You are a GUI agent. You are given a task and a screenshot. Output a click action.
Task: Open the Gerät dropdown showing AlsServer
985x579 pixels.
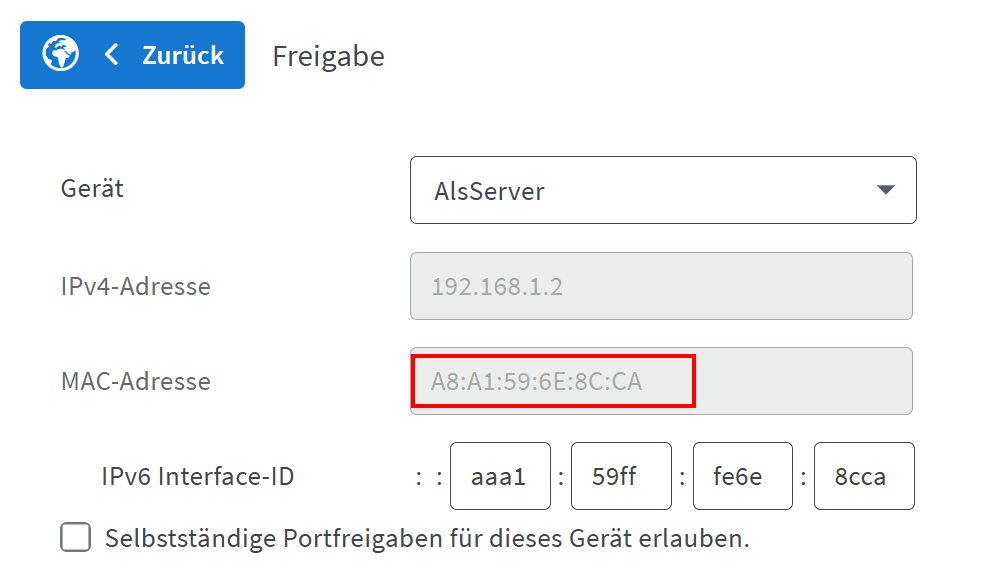click(x=663, y=190)
